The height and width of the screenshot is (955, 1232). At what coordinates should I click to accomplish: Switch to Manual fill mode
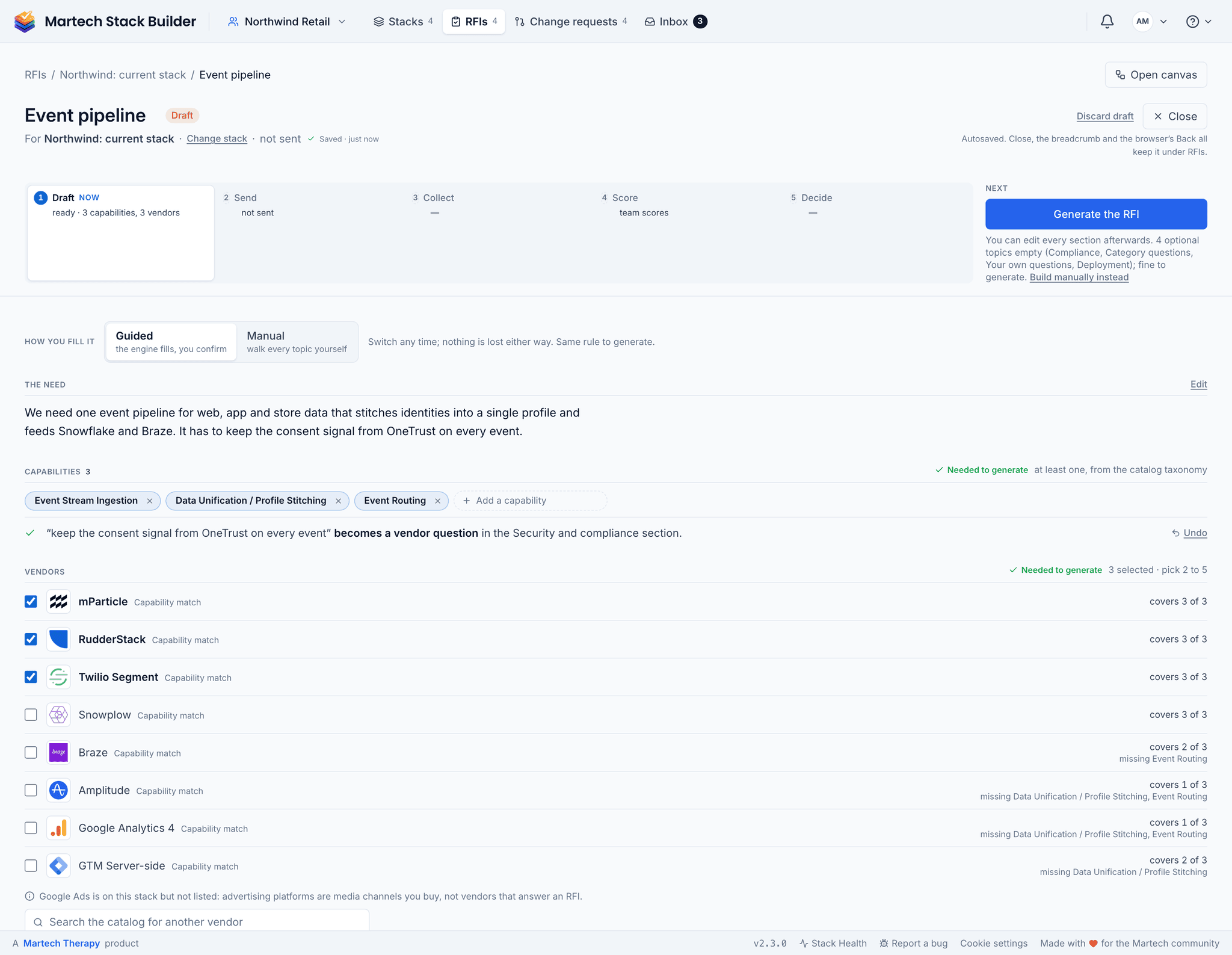(297, 342)
